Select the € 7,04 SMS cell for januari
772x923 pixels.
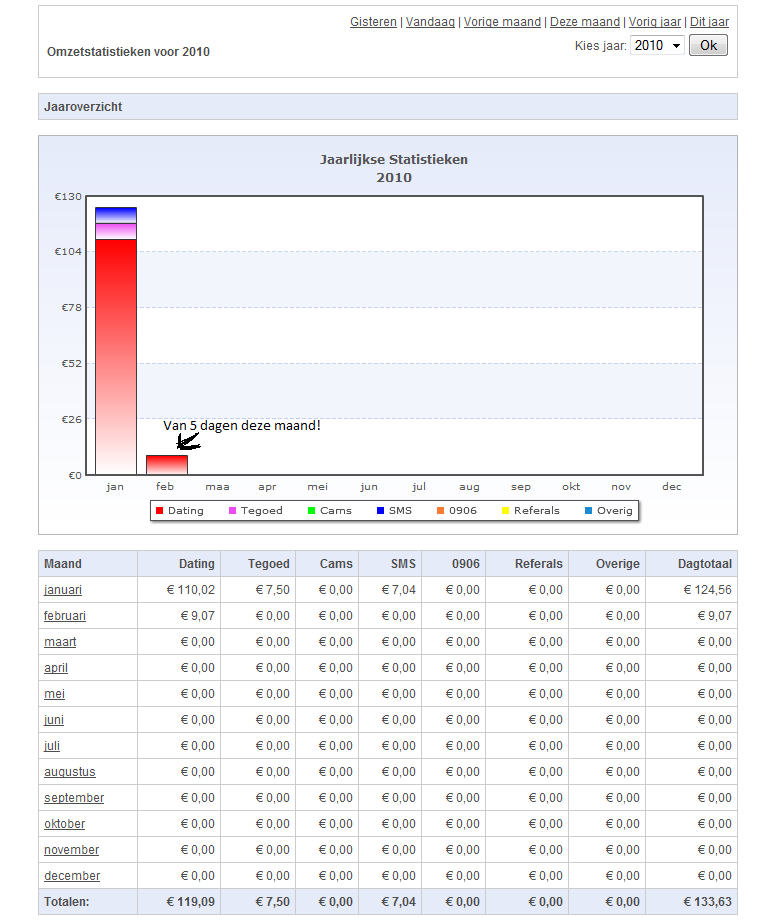tap(390, 590)
